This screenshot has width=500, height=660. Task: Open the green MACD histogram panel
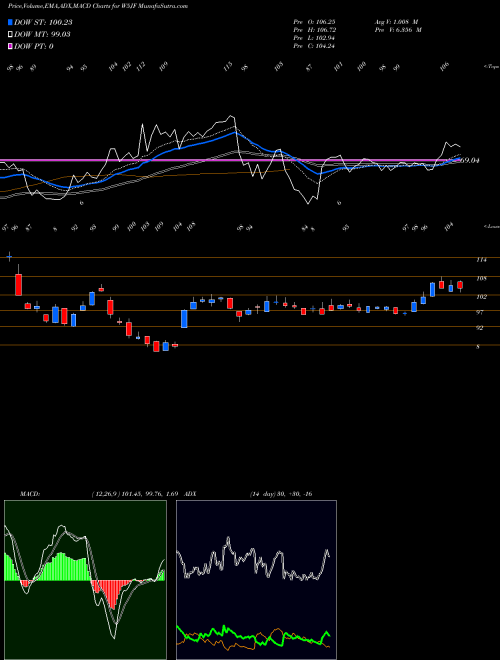85,580
